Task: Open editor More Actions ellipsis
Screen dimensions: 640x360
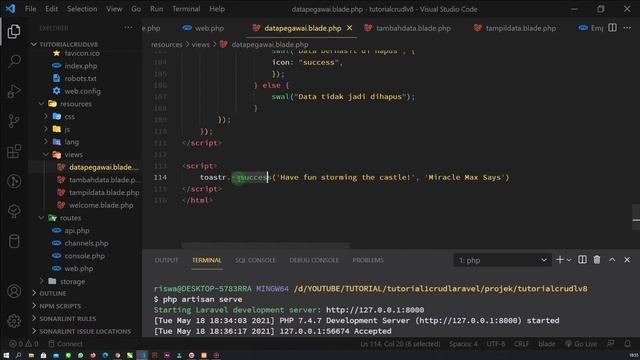Action: click(627, 28)
